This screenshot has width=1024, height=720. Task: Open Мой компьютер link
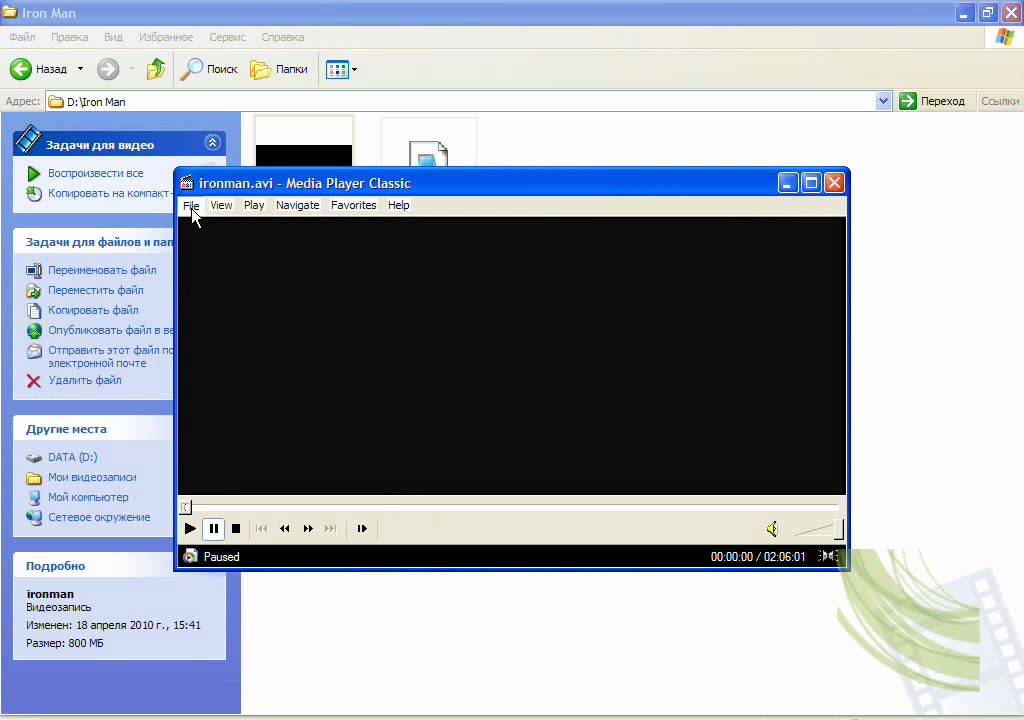88,497
